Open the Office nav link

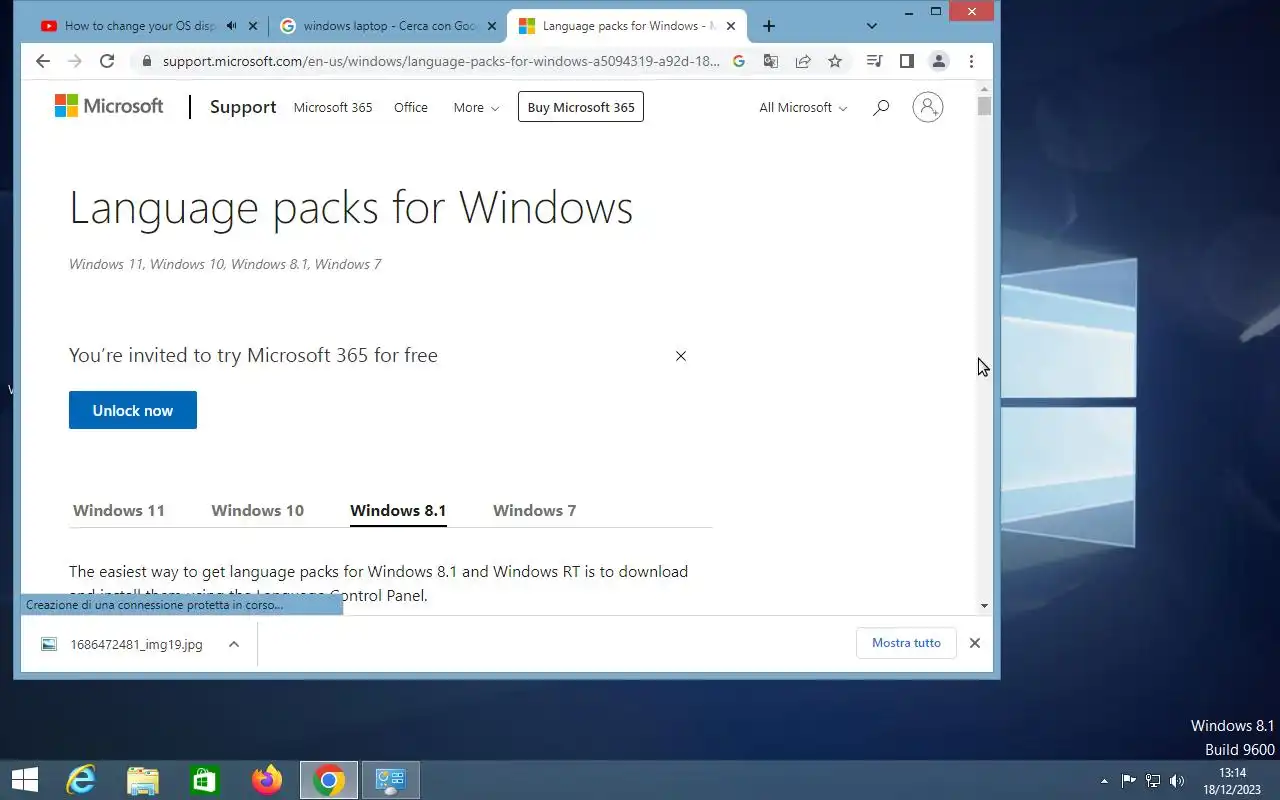pyautogui.click(x=411, y=107)
